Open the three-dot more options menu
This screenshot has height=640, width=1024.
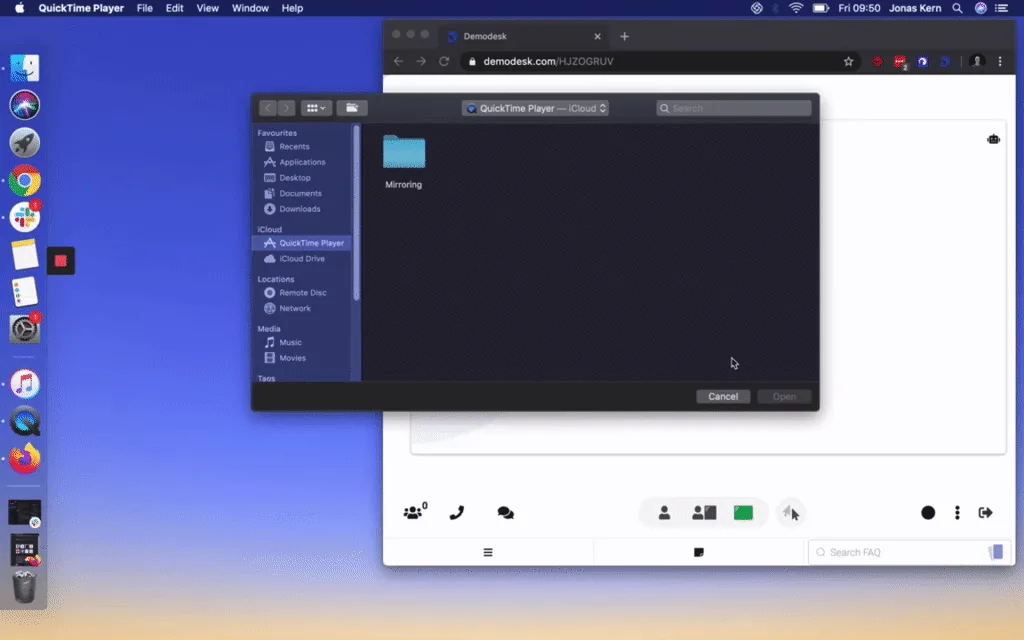click(957, 513)
